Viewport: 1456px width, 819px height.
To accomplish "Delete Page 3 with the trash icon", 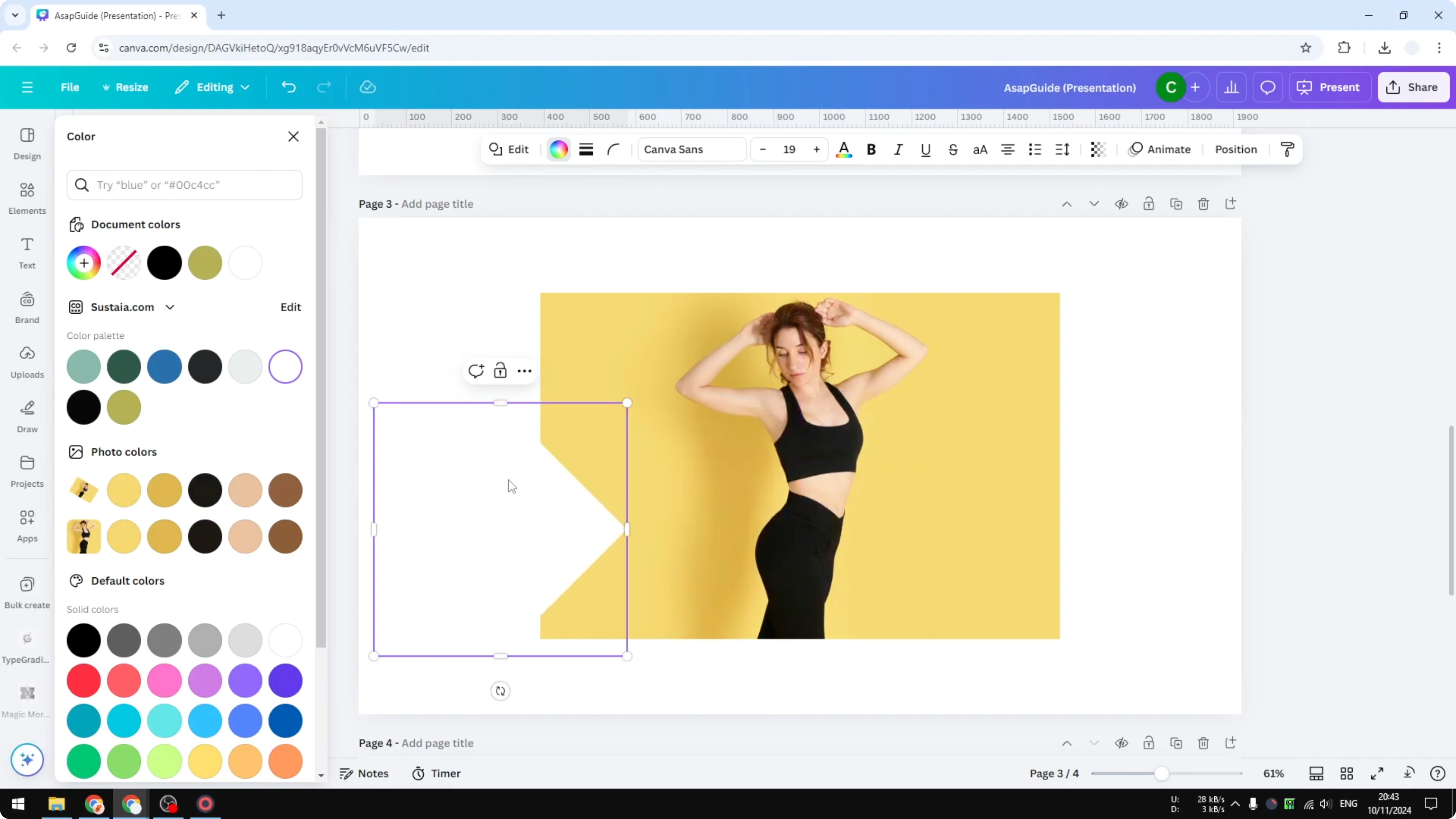I will [1203, 204].
